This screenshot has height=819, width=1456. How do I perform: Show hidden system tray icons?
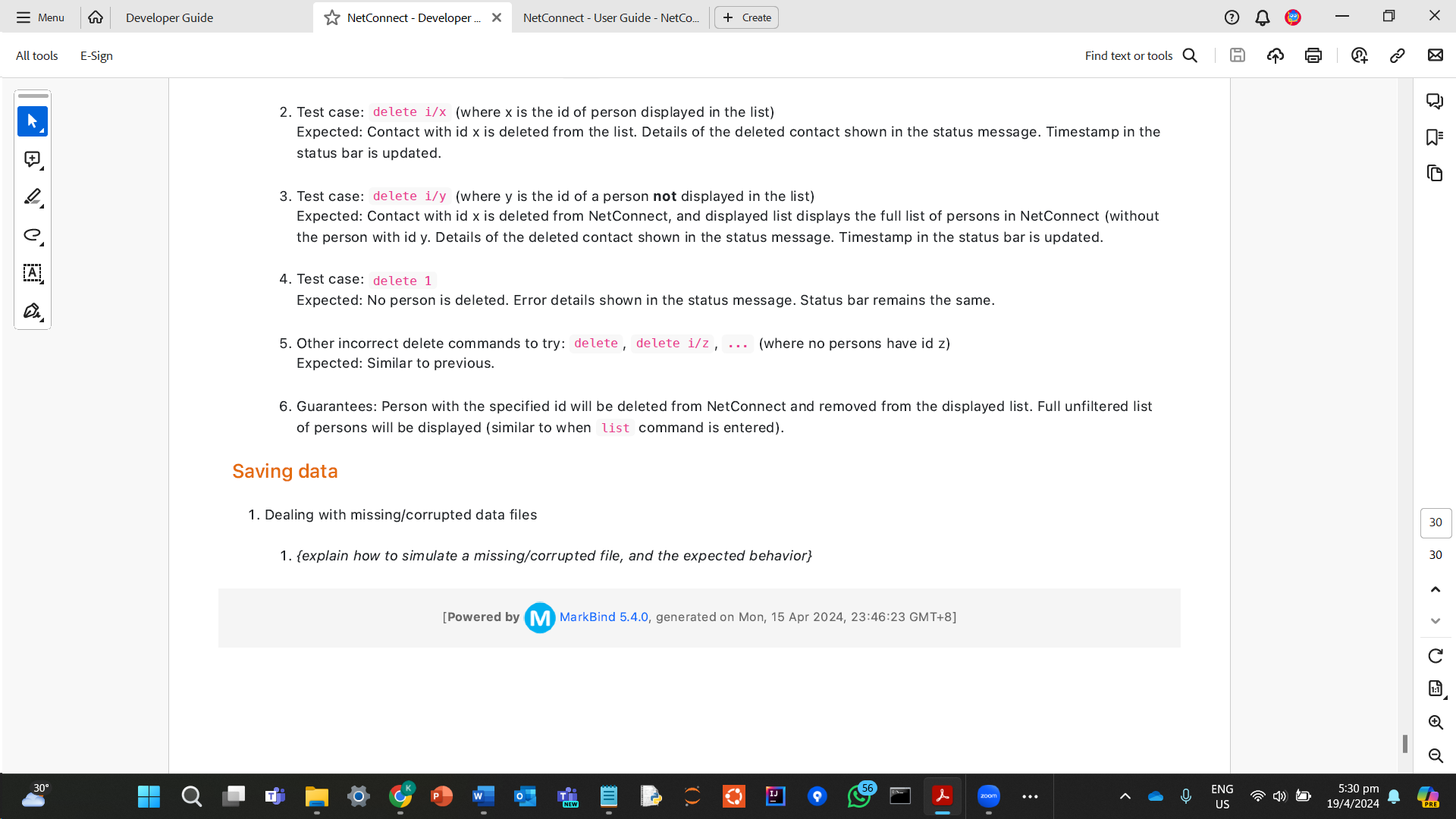click(1125, 796)
